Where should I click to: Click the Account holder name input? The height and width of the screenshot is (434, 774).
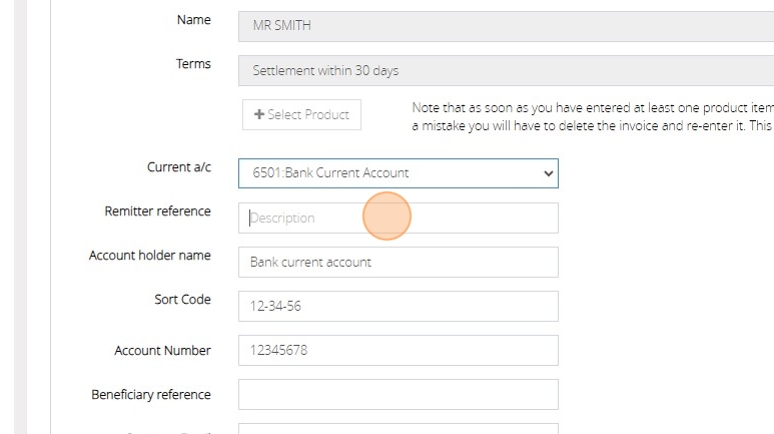coord(397,262)
